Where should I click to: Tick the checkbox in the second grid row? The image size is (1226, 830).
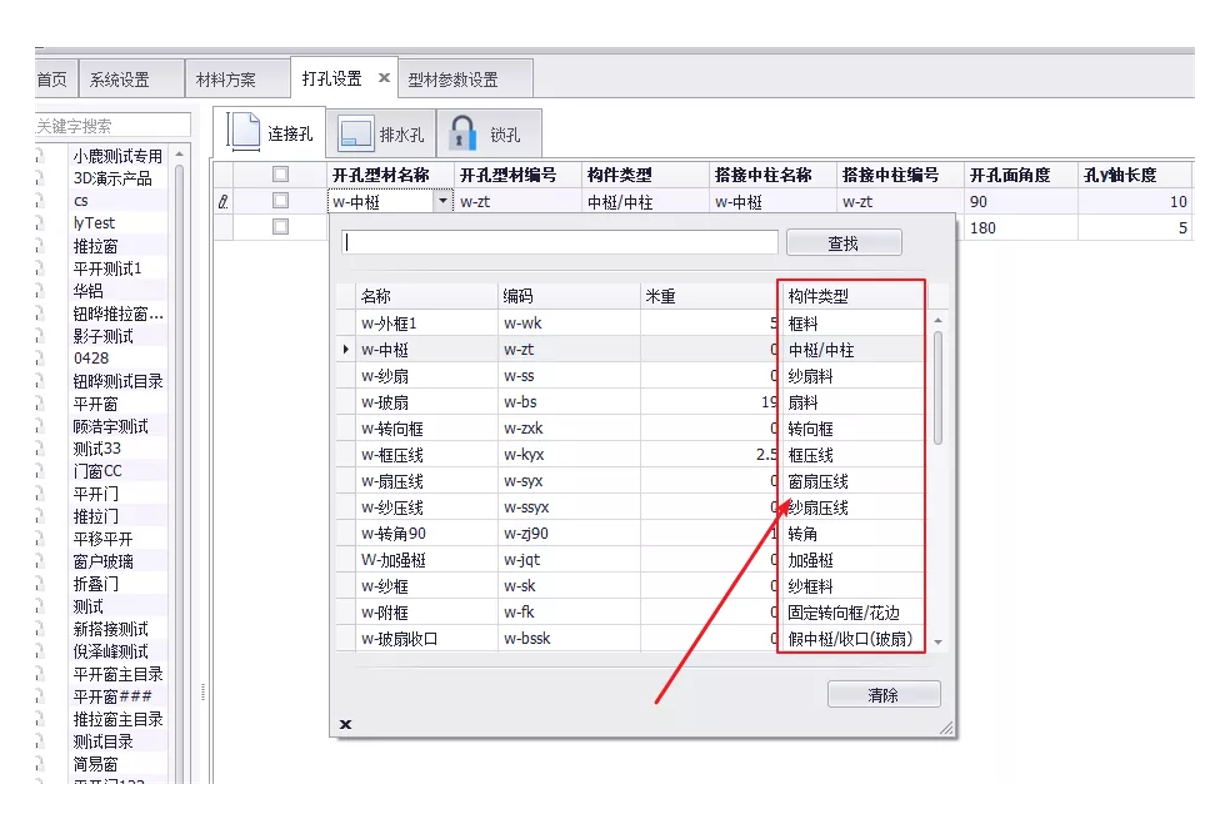pyautogui.click(x=280, y=227)
